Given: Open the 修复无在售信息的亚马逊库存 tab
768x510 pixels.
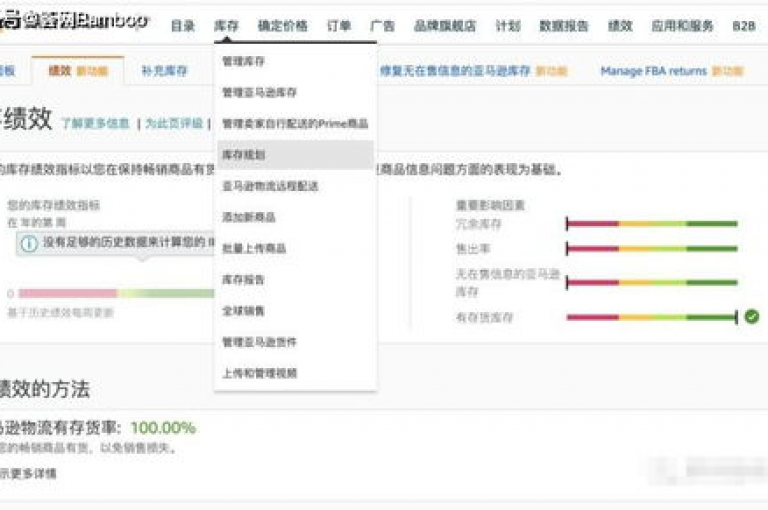Looking at the screenshot, I should (474, 71).
